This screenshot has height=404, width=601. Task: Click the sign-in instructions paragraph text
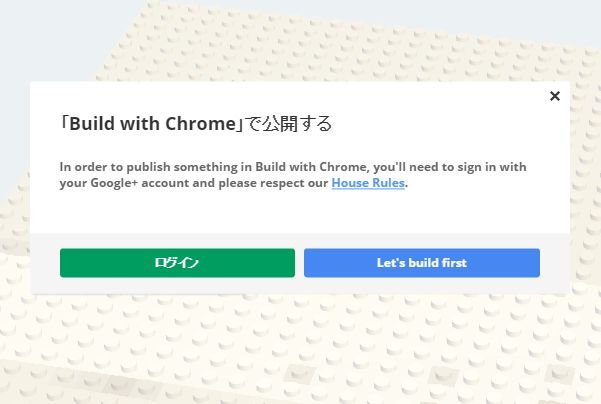pos(293,175)
